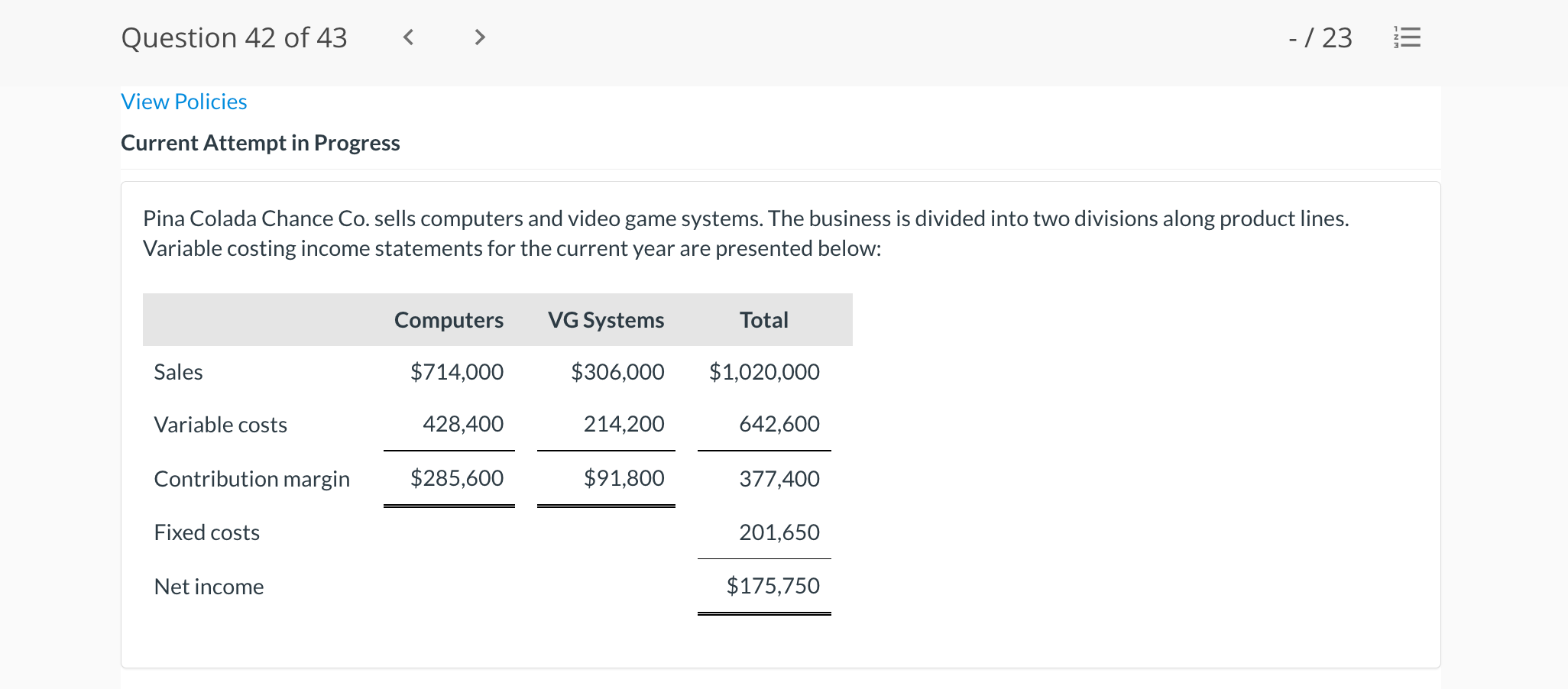This screenshot has height=689, width=1568.
Task: Go to the next question arrow
Action: tap(479, 37)
